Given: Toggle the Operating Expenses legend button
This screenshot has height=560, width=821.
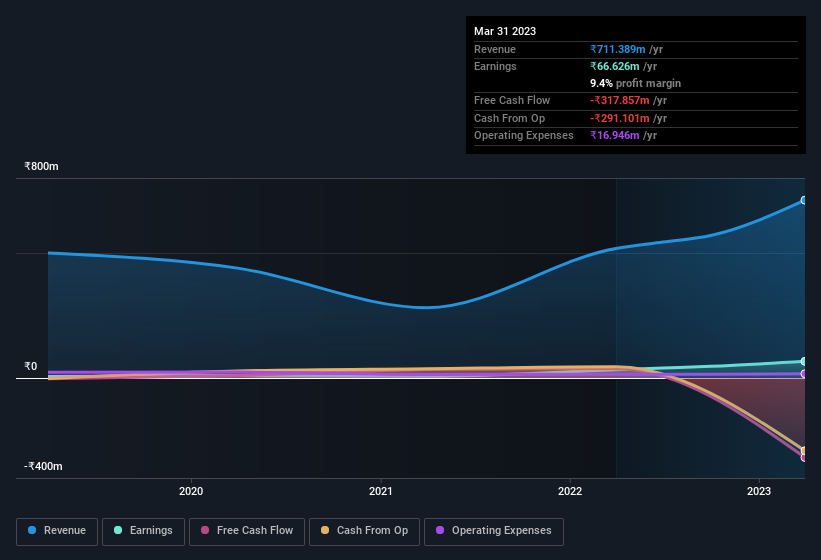Looking at the screenshot, I should pos(494,531).
